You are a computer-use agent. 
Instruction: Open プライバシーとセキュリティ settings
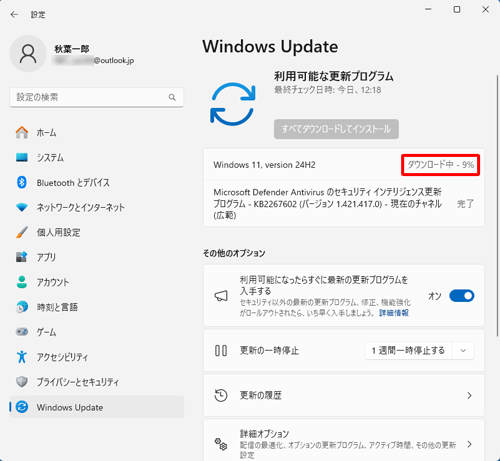point(97,382)
